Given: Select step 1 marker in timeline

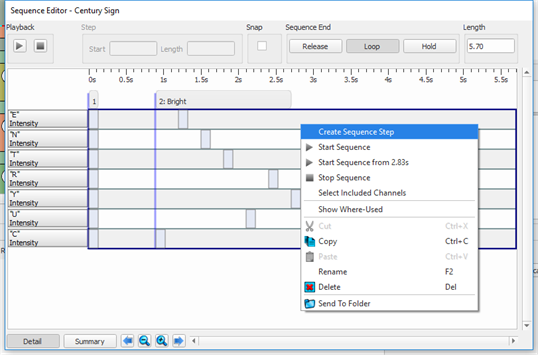Looking at the screenshot, I should click(x=93, y=100).
